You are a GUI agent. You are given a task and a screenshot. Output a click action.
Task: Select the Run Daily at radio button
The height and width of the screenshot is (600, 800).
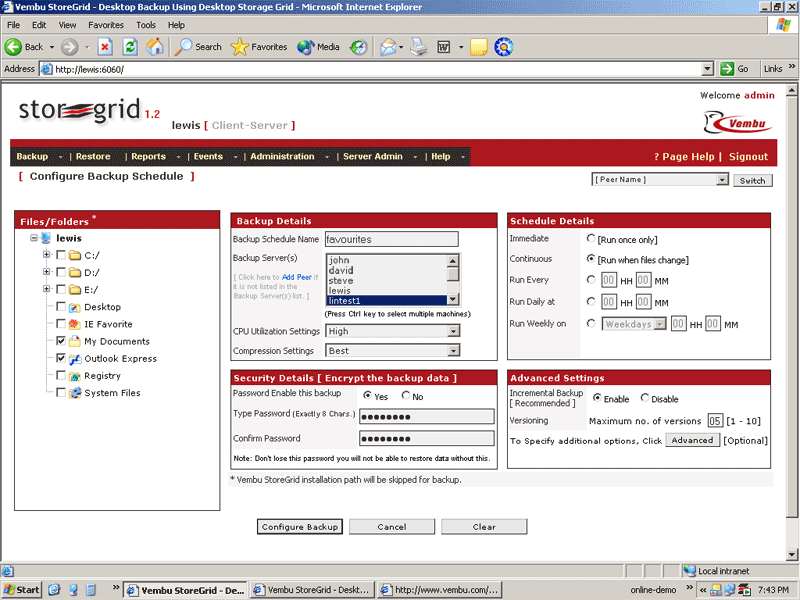point(591,302)
